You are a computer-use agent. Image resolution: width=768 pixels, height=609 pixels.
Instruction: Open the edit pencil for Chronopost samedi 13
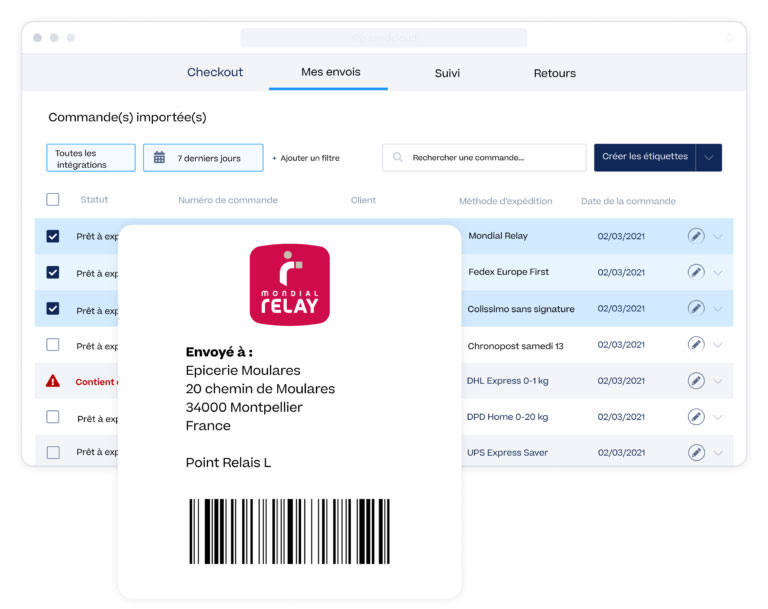(696, 345)
